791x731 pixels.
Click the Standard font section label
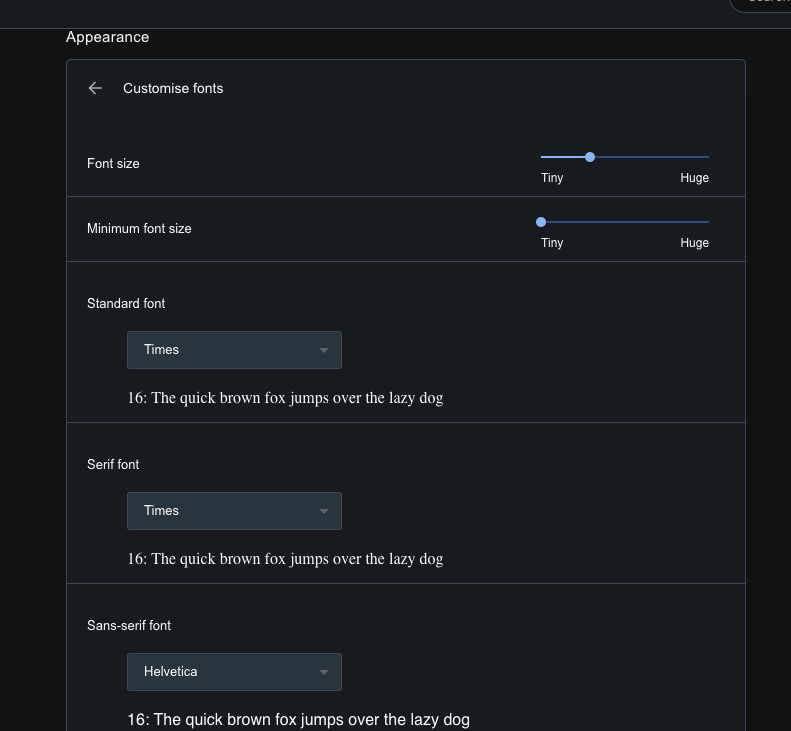(x=126, y=303)
